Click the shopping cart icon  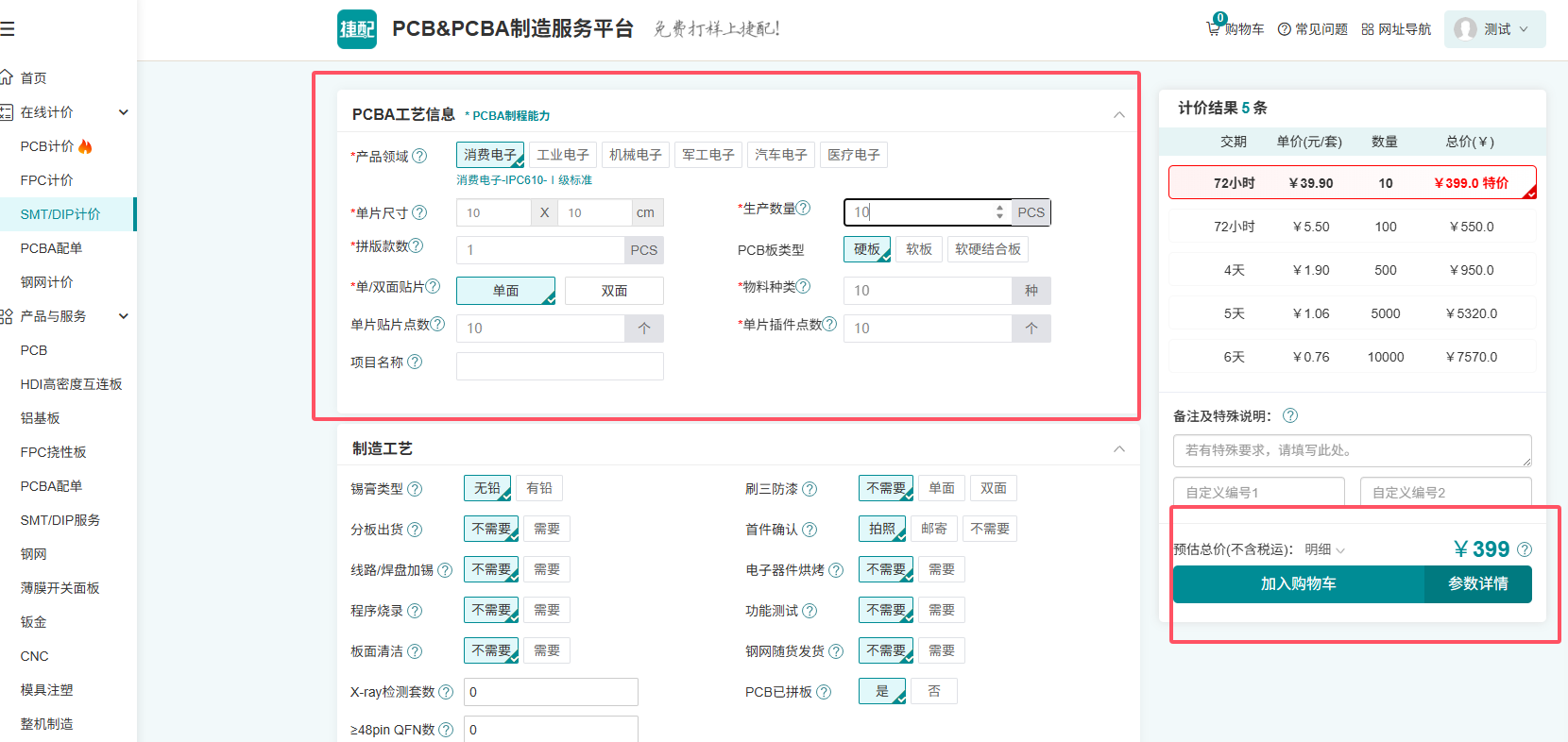pos(1213,29)
